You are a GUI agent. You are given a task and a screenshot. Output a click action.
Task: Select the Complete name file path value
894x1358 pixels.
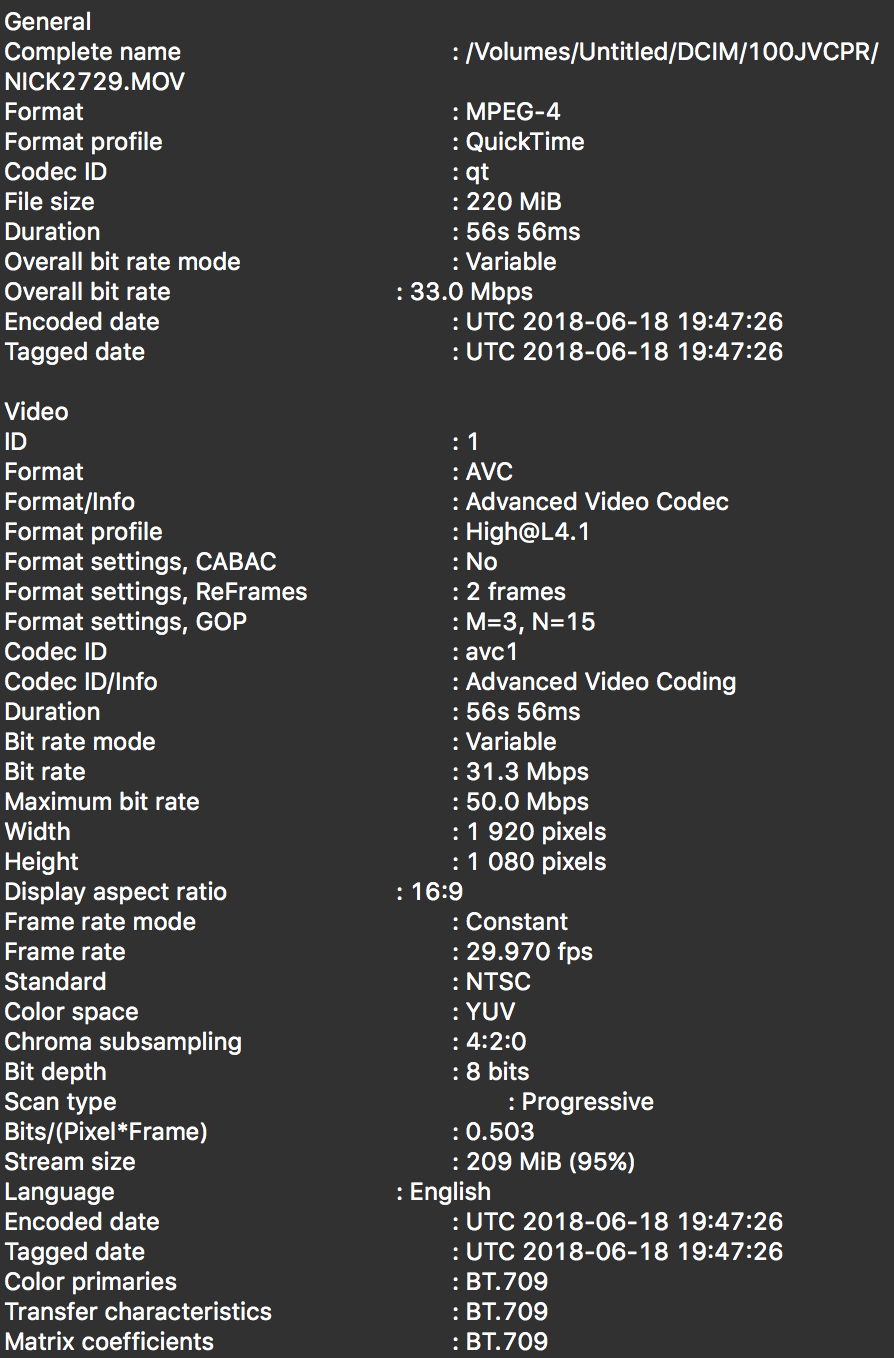(x=672, y=52)
